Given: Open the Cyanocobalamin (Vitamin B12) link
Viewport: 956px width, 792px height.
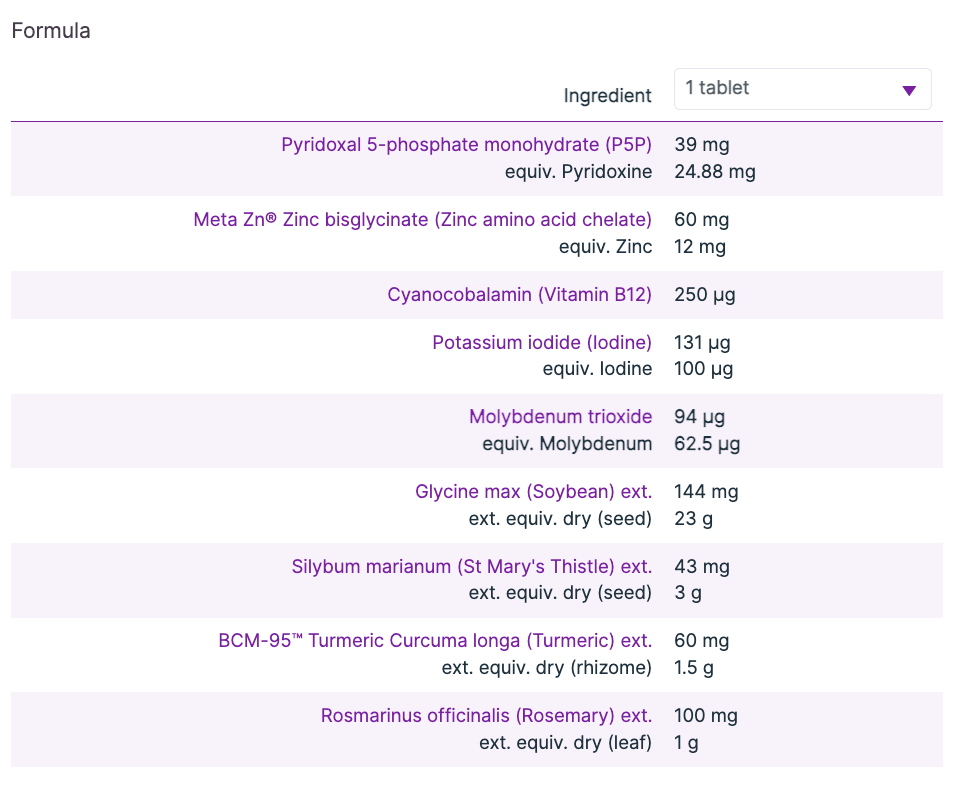Looking at the screenshot, I should 519,295.
